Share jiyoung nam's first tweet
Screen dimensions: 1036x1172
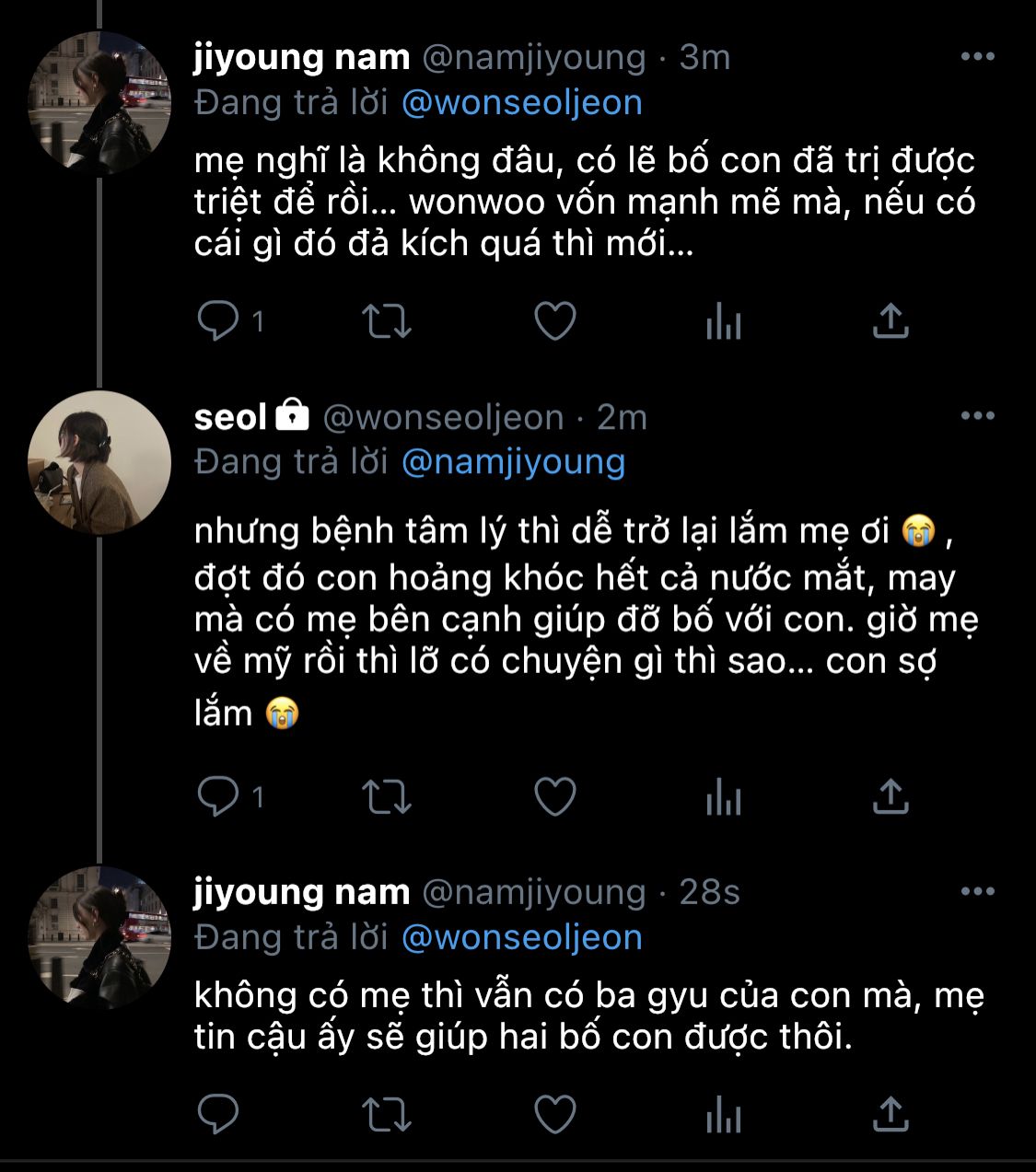click(x=890, y=321)
